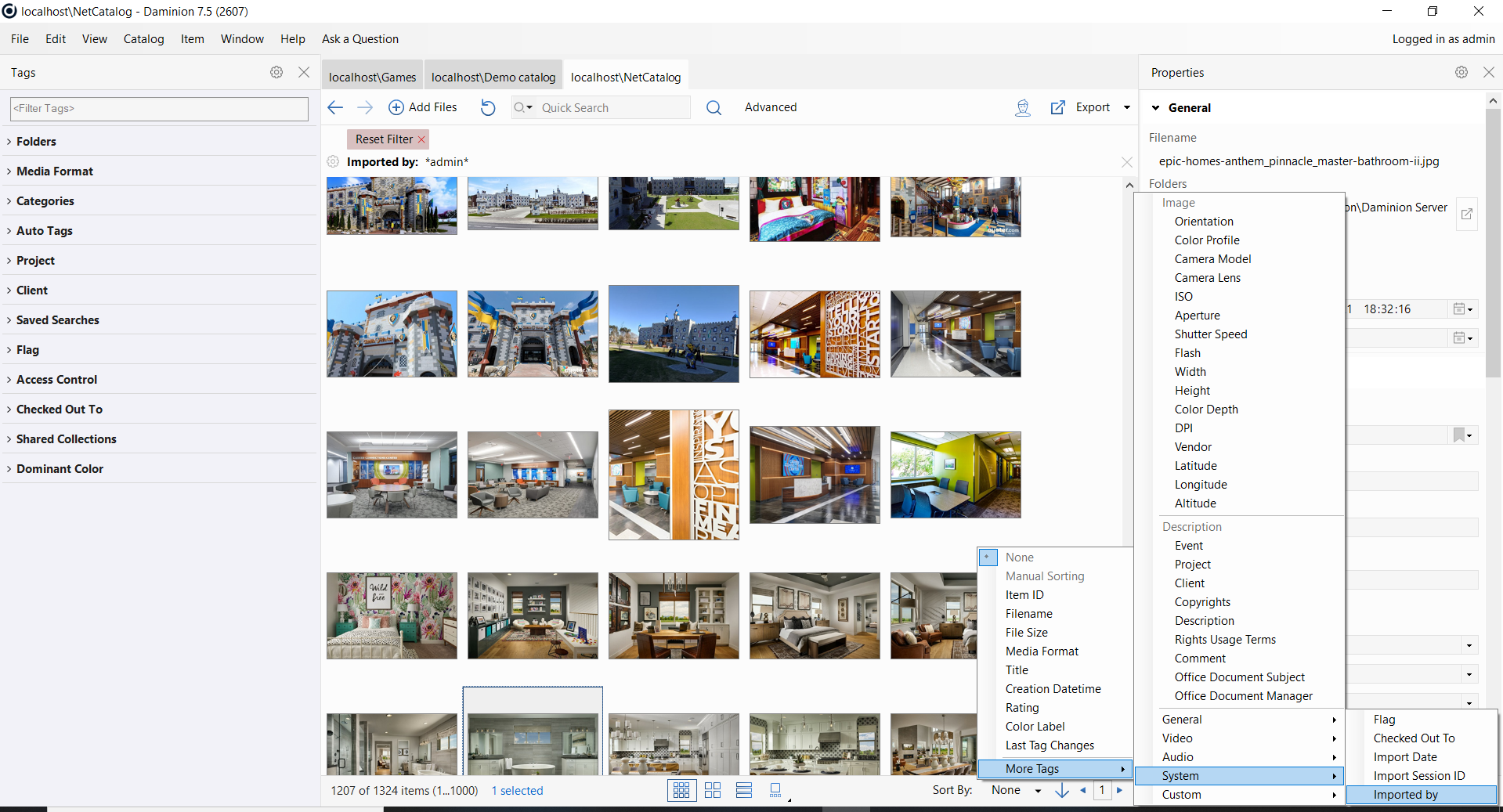Click the search magnifier icon
This screenshot has height=812, width=1503.
pyautogui.click(x=714, y=107)
